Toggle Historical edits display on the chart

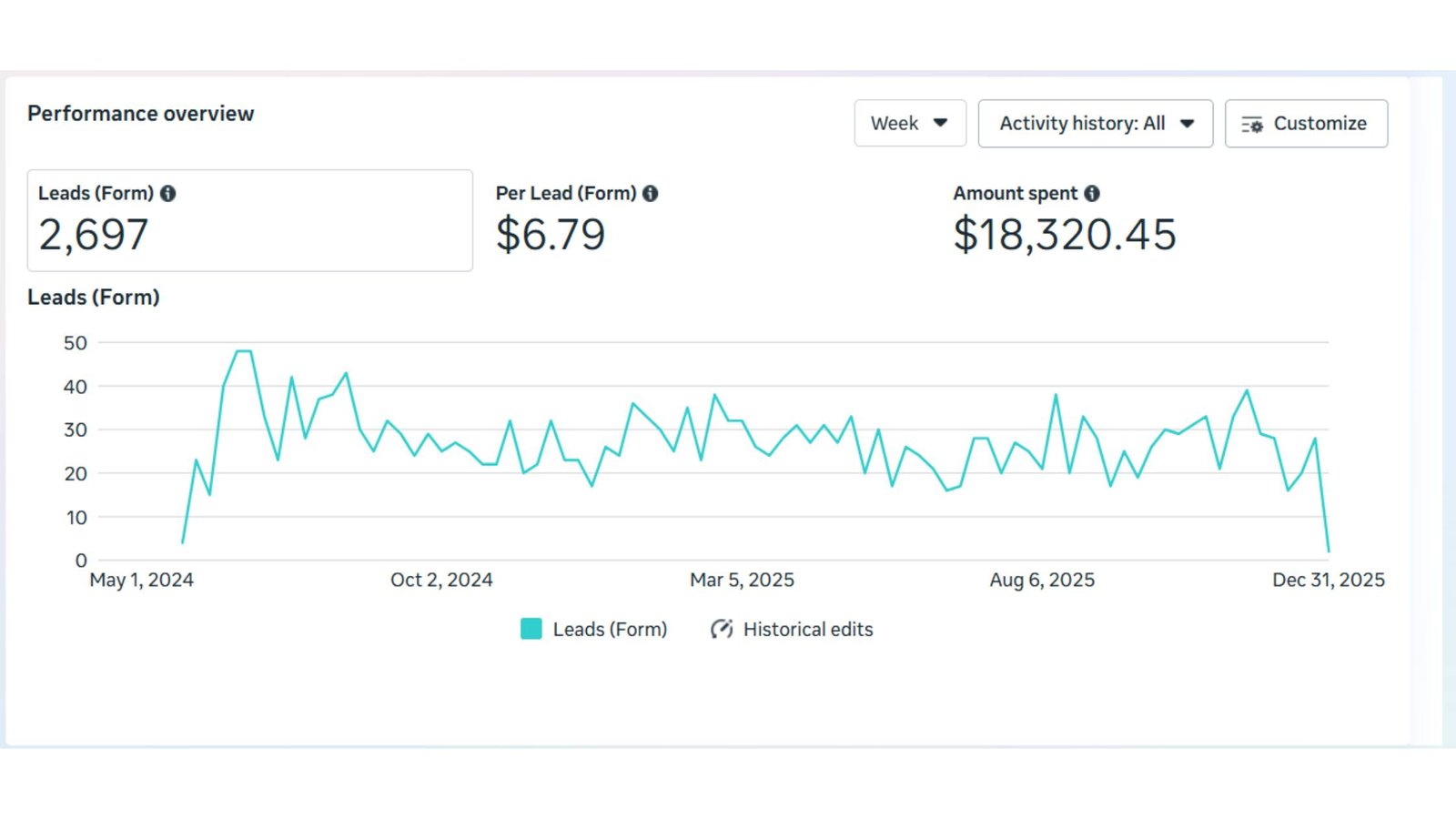791,629
